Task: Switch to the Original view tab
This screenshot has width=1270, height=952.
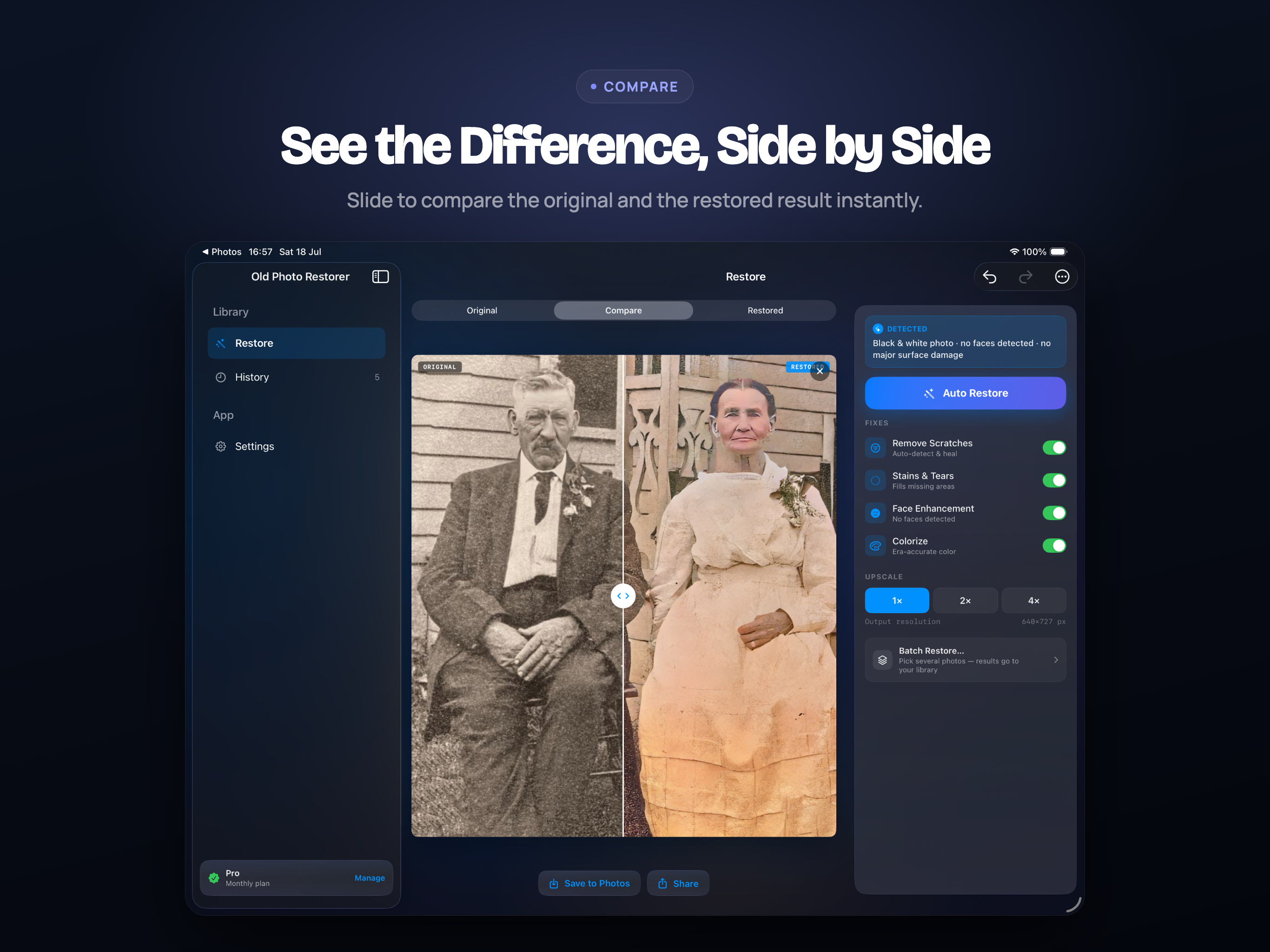Action: [482, 310]
